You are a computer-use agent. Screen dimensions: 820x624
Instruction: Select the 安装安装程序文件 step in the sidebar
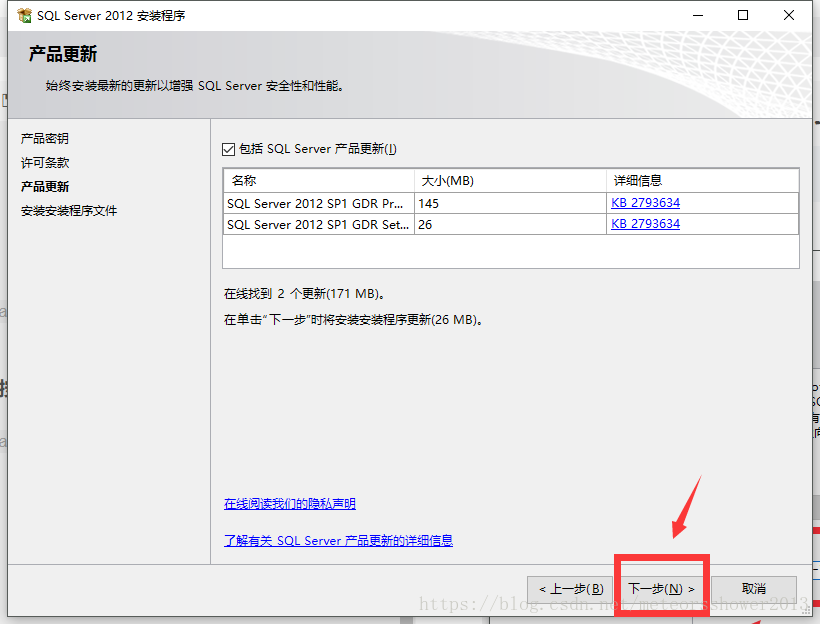[69, 211]
